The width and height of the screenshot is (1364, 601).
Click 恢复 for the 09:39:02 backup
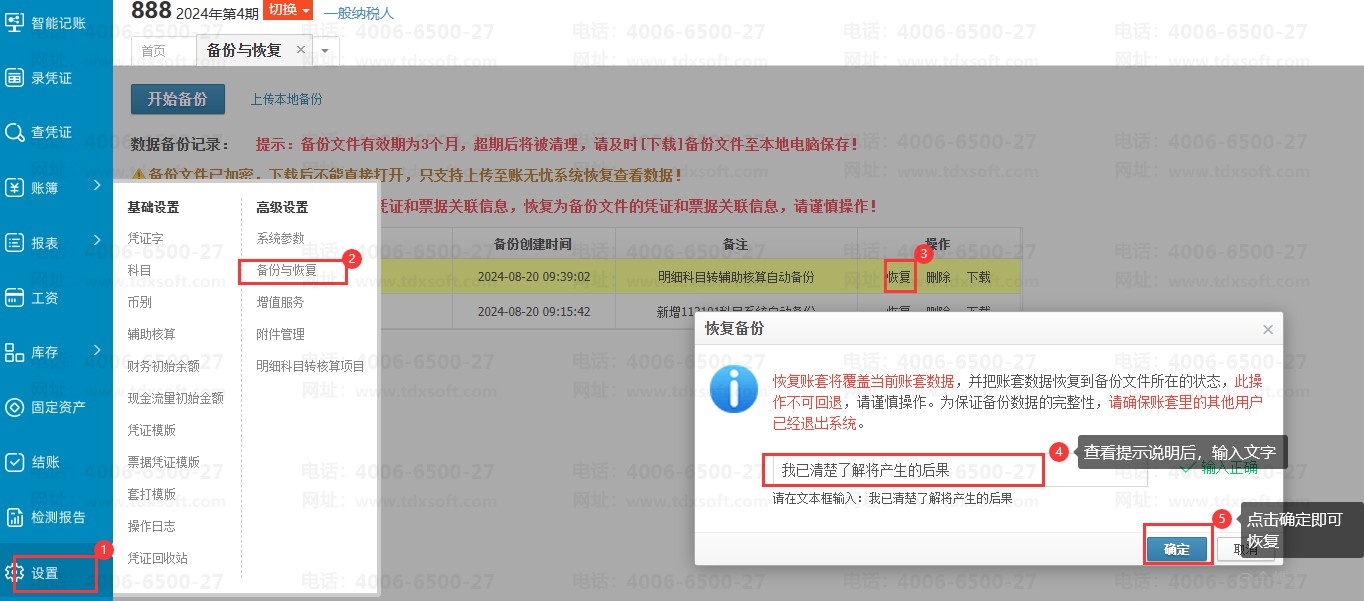tap(899, 277)
